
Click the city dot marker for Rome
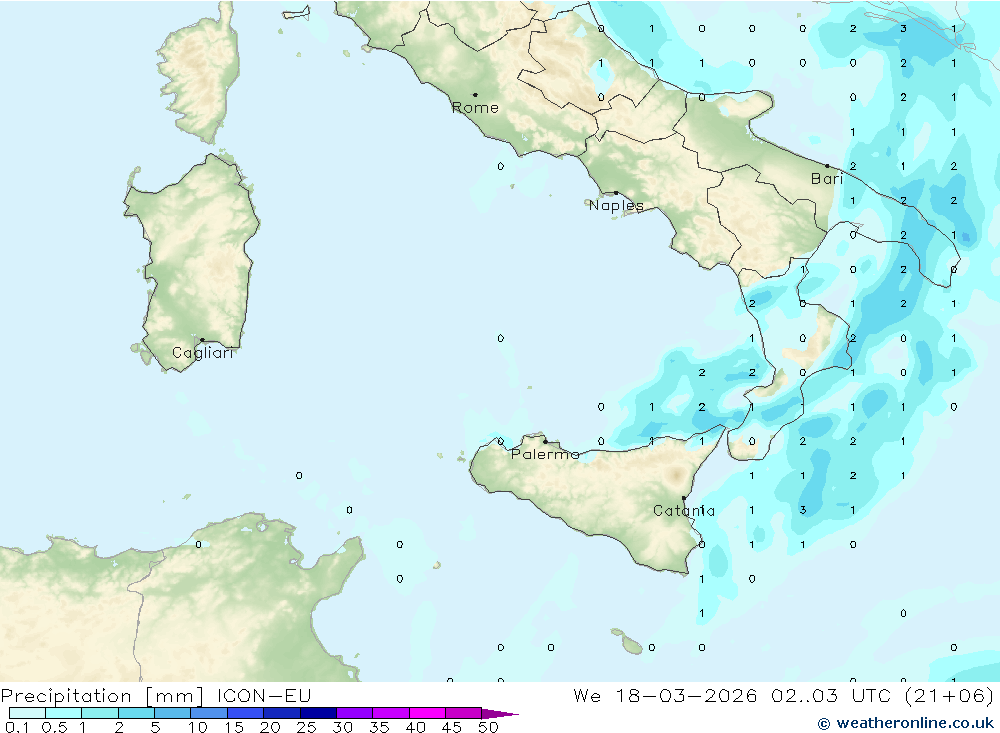(x=475, y=94)
